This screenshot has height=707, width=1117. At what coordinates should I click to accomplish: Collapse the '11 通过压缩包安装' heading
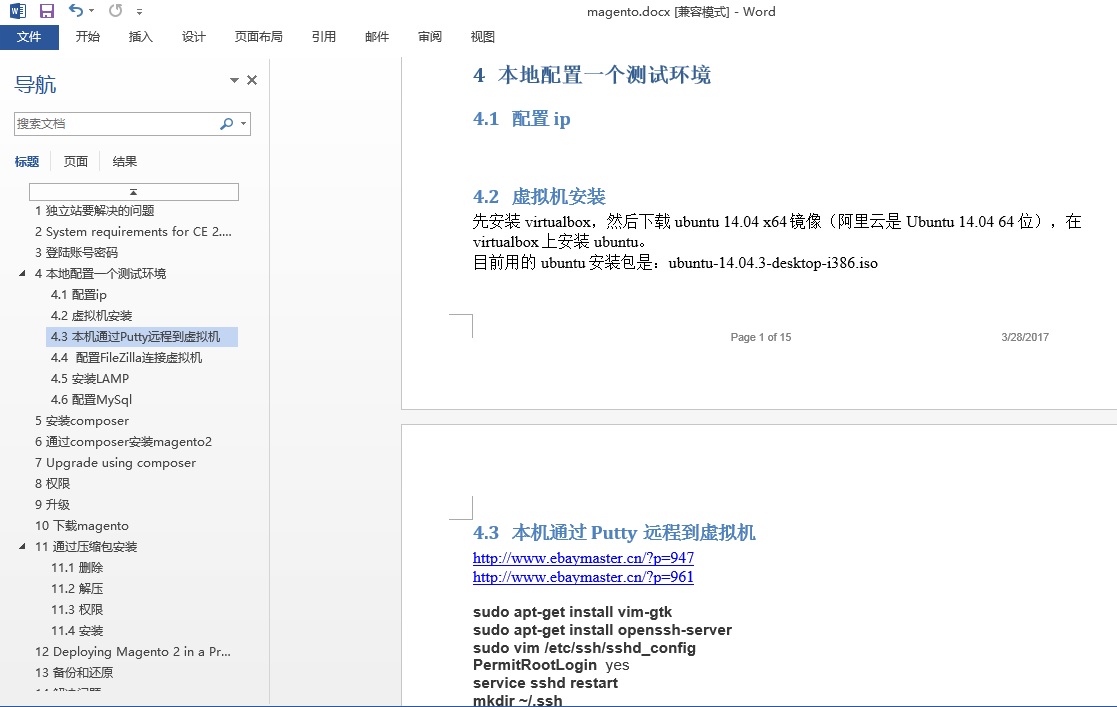[x=23, y=547]
